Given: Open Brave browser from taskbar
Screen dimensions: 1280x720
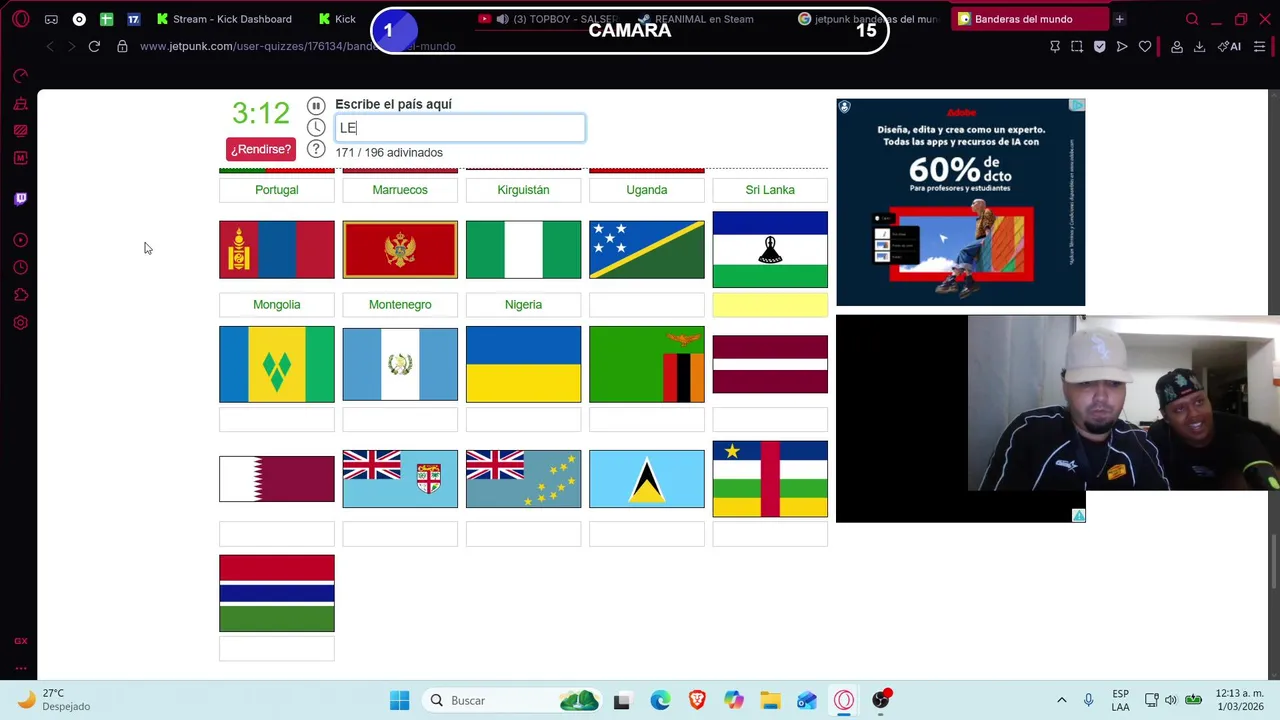Looking at the screenshot, I should click(x=697, y=700).
